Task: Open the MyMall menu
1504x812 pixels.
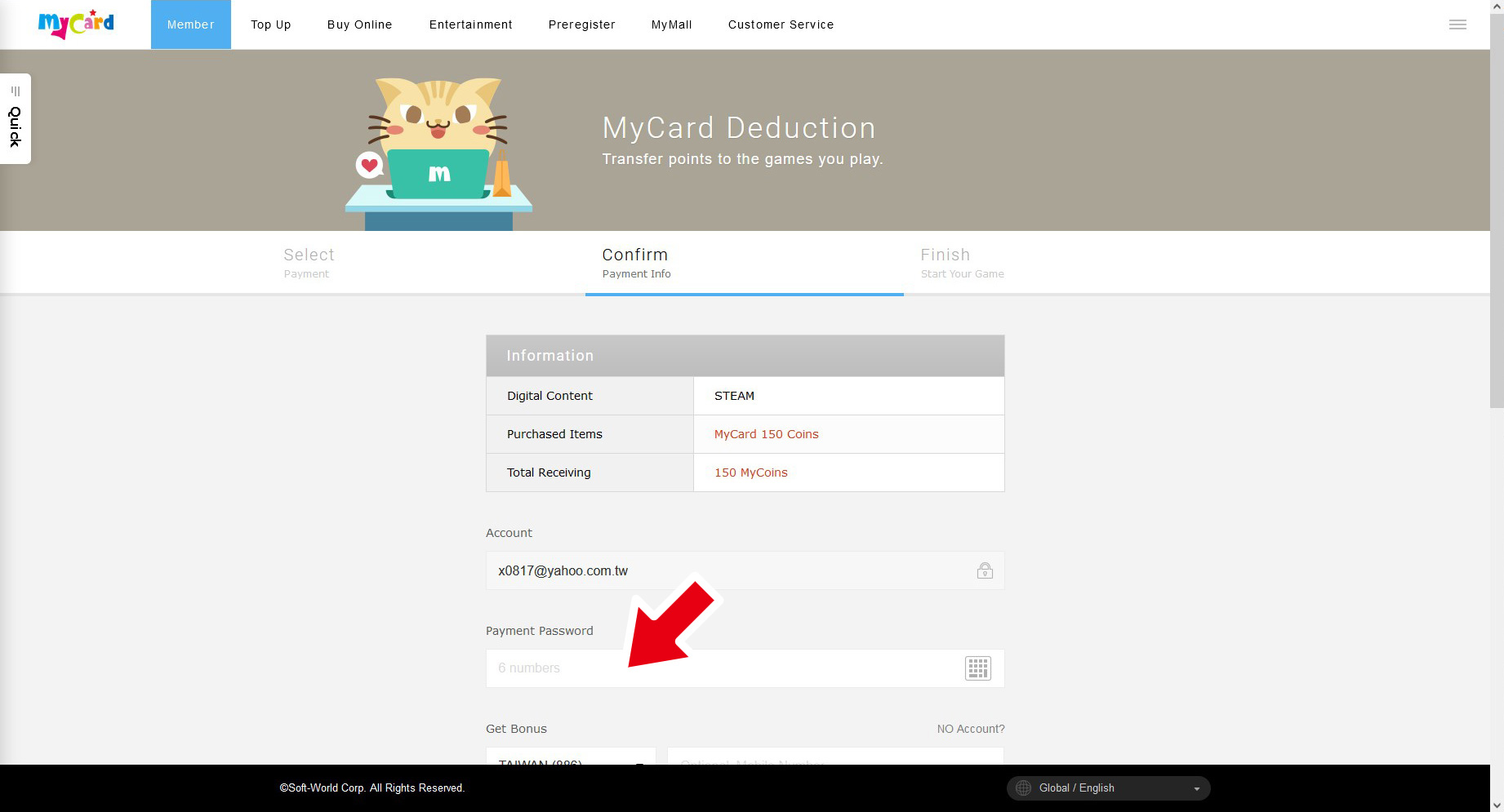Action: click(672, 24)
